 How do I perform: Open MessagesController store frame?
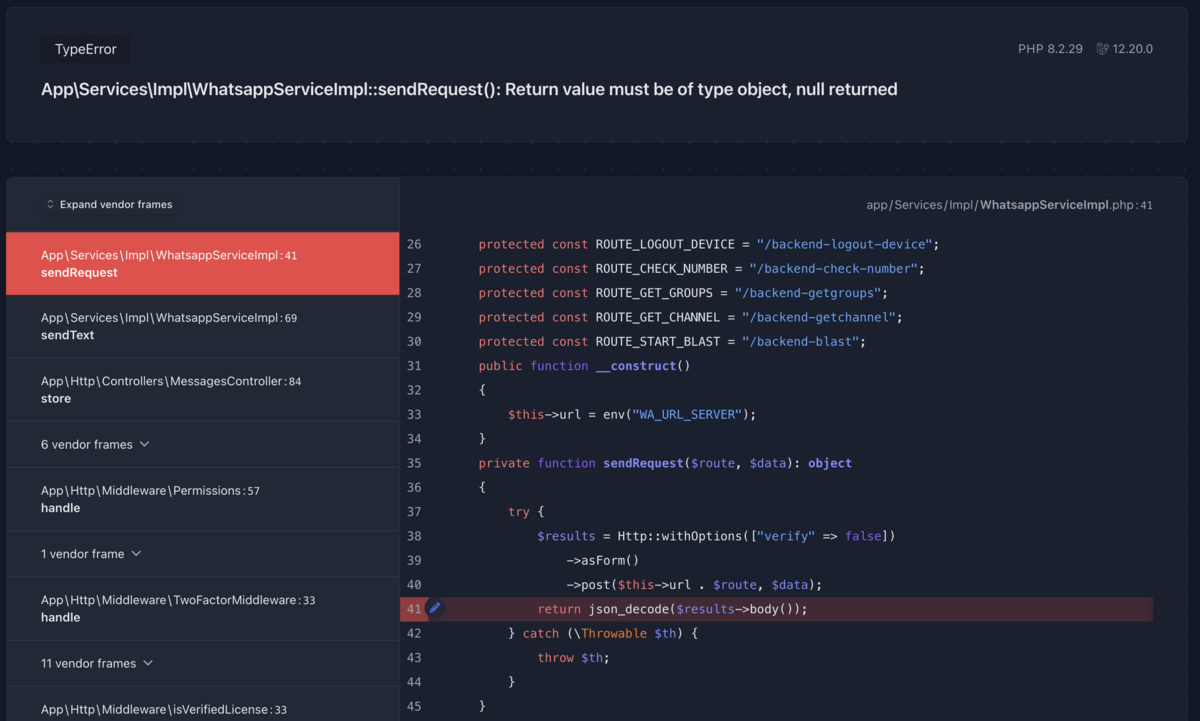203,390
